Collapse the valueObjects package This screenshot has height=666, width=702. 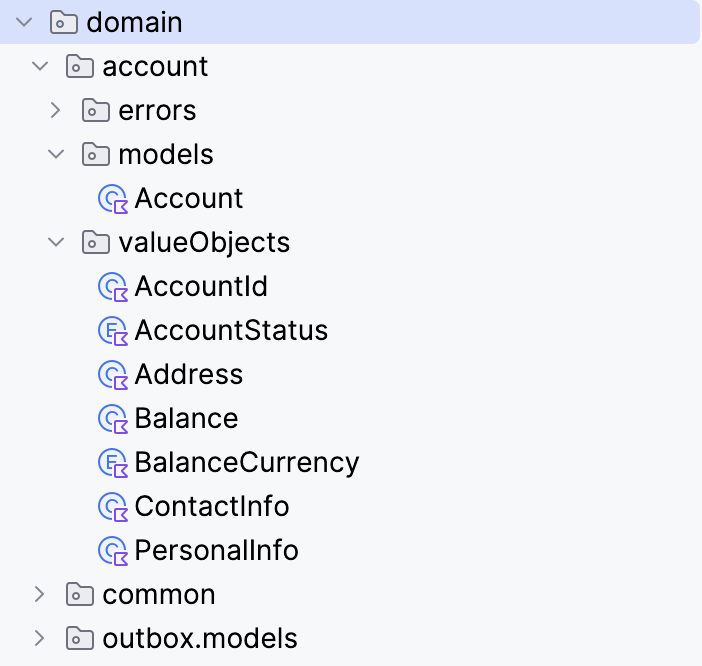coord(56,242)
